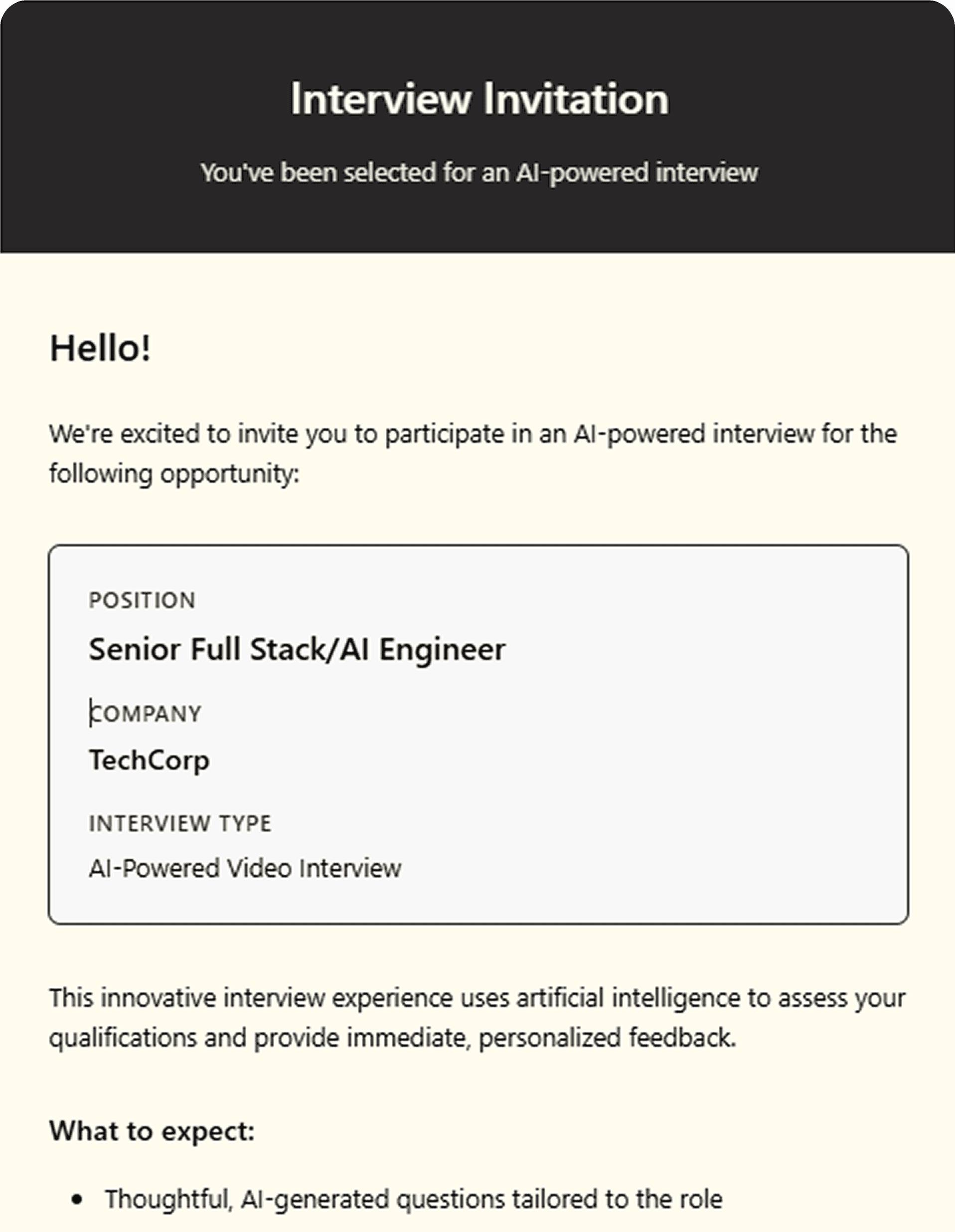Click the invitation intro paragraph
Viewport: 955px width, 1232px height.
click(x=473, y=454)
